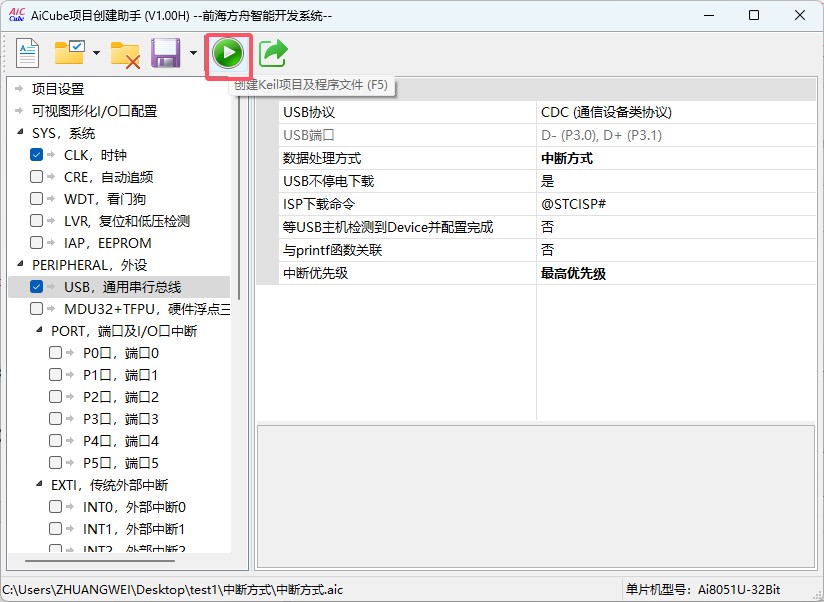Enable the CRE, 自动追频 checkbox
Image resolution: width=824 pixels, height=602 pixels.
pos(36,177)
